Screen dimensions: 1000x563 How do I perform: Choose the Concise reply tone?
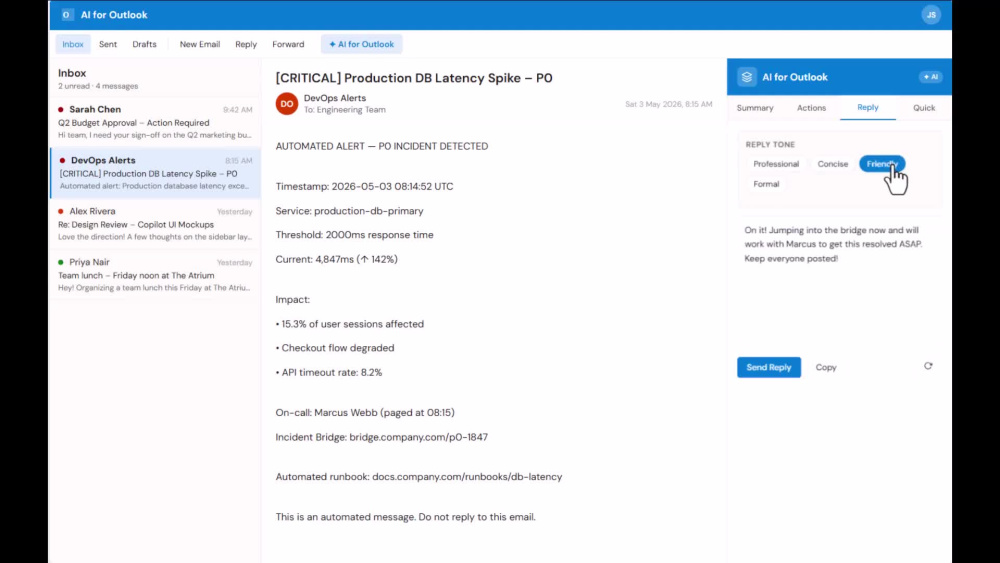coord(832,164)
